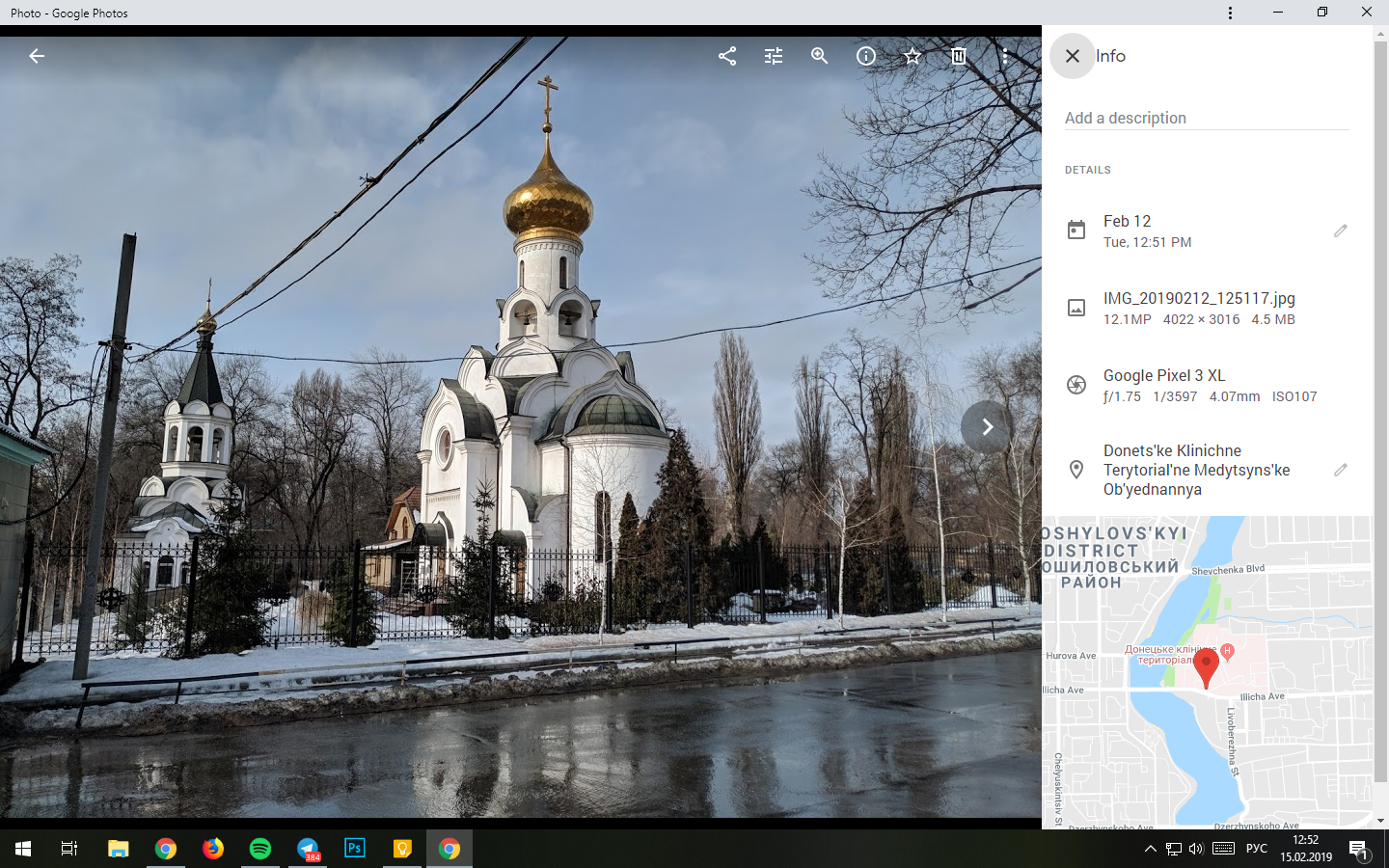Click the image file icon
The height and width of the screenshot is (868, 1389).
tap(1076, 308)
